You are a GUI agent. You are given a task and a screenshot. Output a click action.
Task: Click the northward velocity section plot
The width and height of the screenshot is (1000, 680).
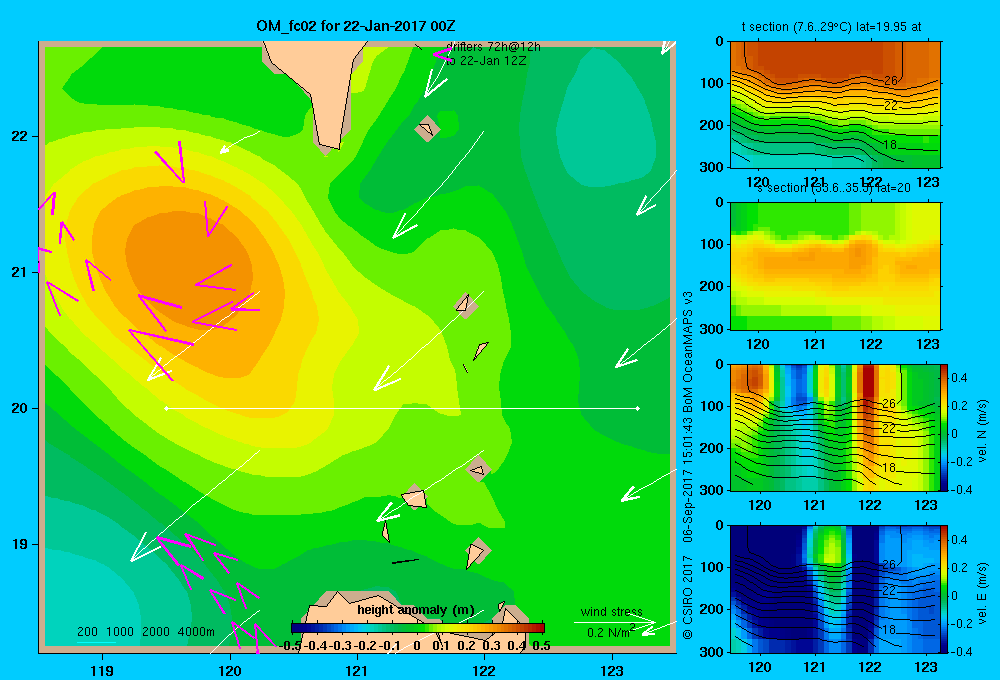tap(835, 427)
